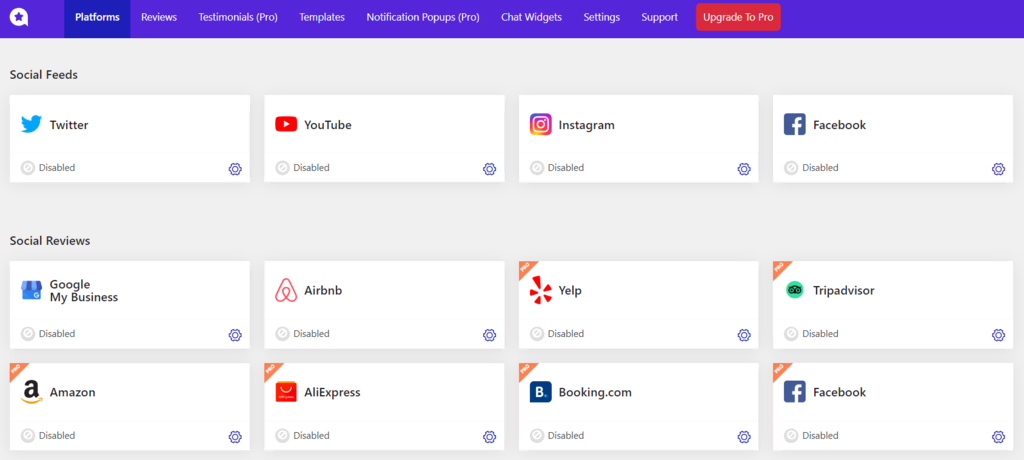This screenshot has width=1024, height=460.
Task: Toggle Instagram Disabled status
Action: tap(537, 168)
